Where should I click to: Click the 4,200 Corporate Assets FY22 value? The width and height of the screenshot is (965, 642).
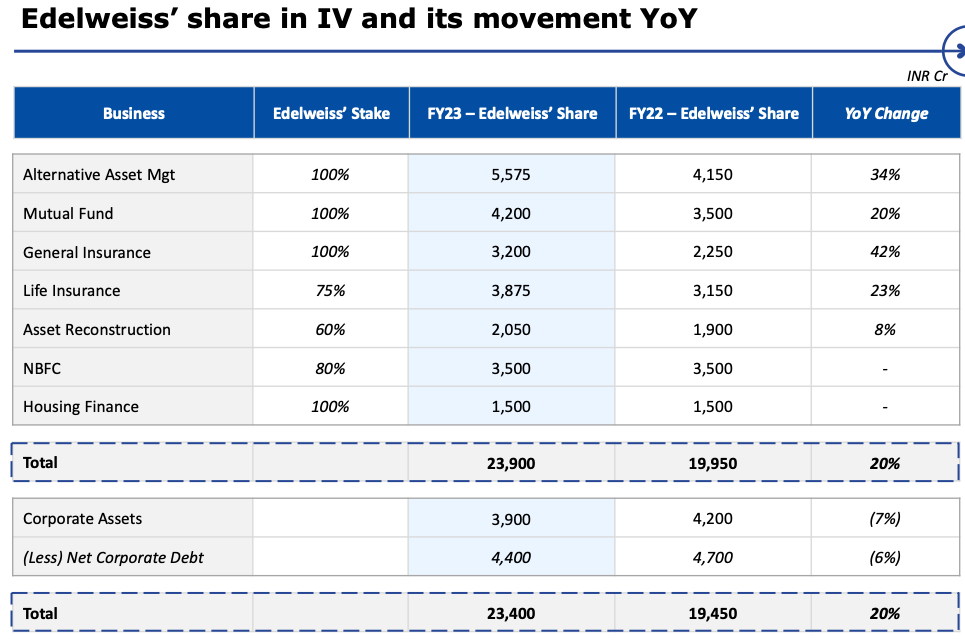click(x=713, y=518)
